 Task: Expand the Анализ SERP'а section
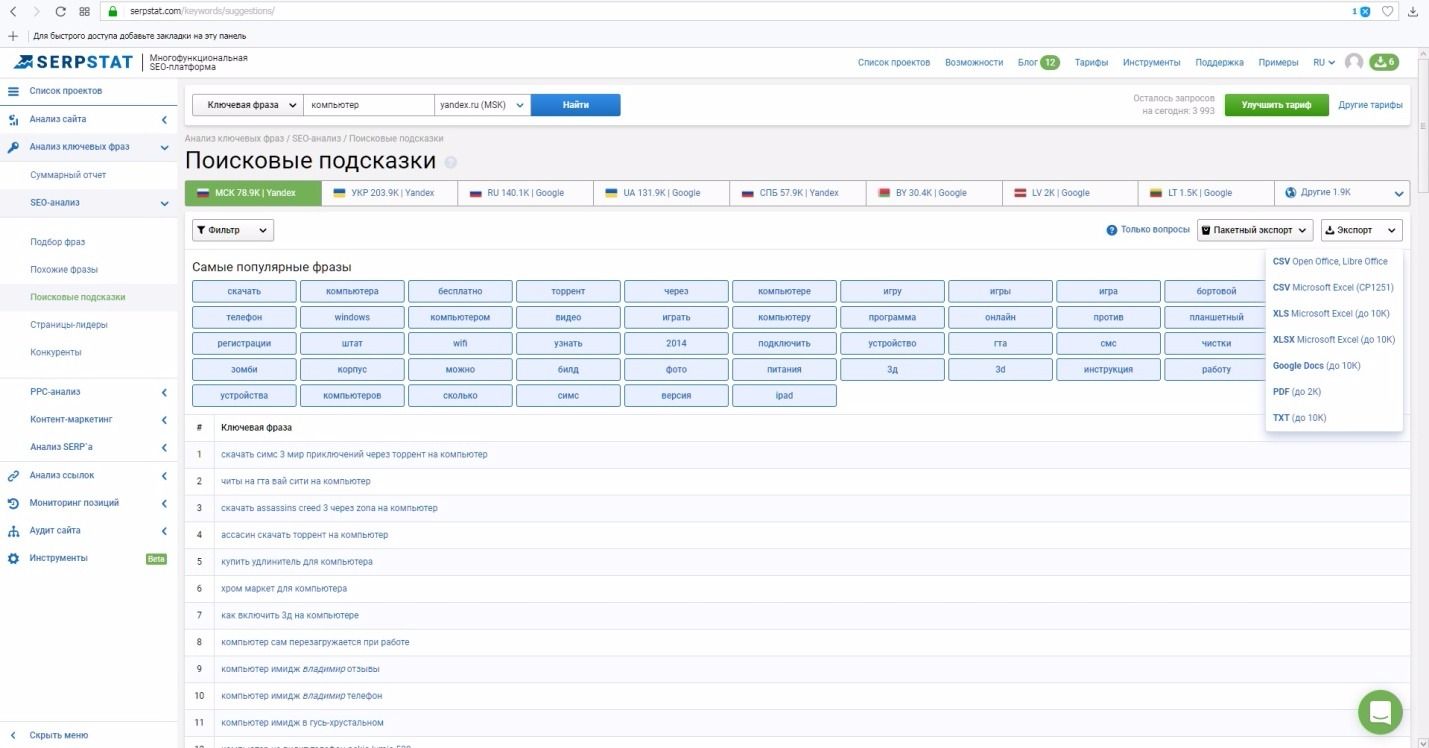164,447
